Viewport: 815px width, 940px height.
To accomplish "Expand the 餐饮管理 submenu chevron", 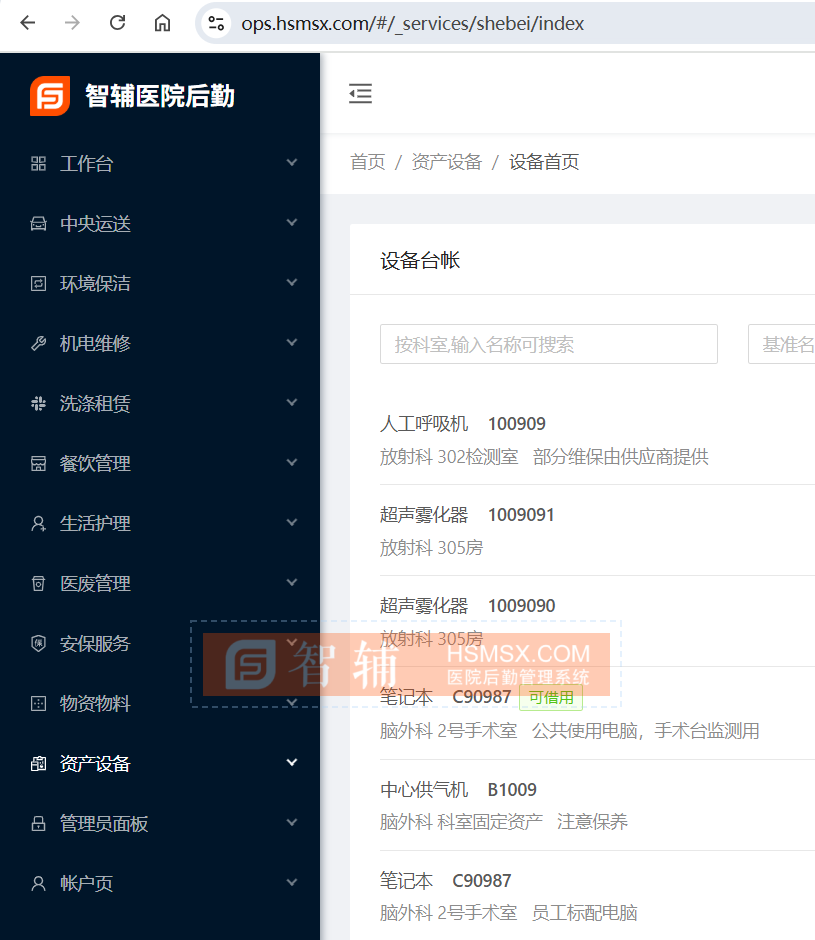I will click(x=292, y=463).
